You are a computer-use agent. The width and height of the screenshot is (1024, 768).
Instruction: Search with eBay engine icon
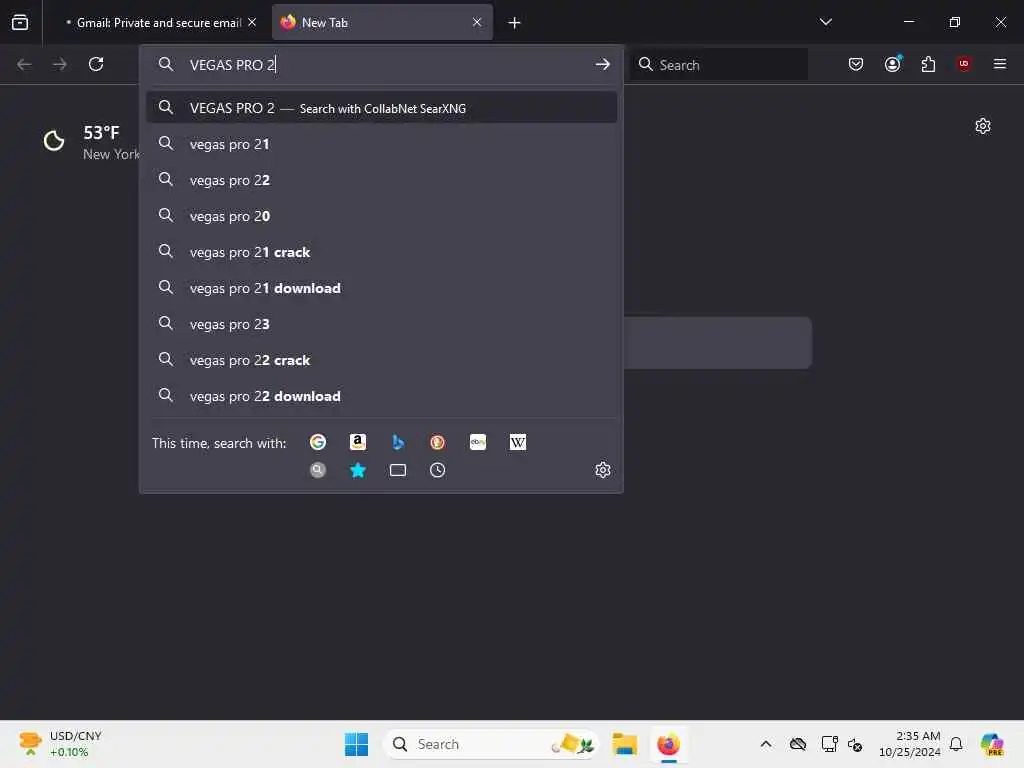click(x=478, y=442)
